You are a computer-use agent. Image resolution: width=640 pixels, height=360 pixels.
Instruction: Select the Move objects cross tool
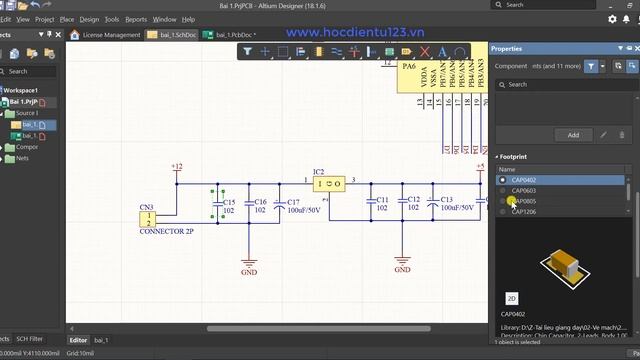[x=265, y=52]
